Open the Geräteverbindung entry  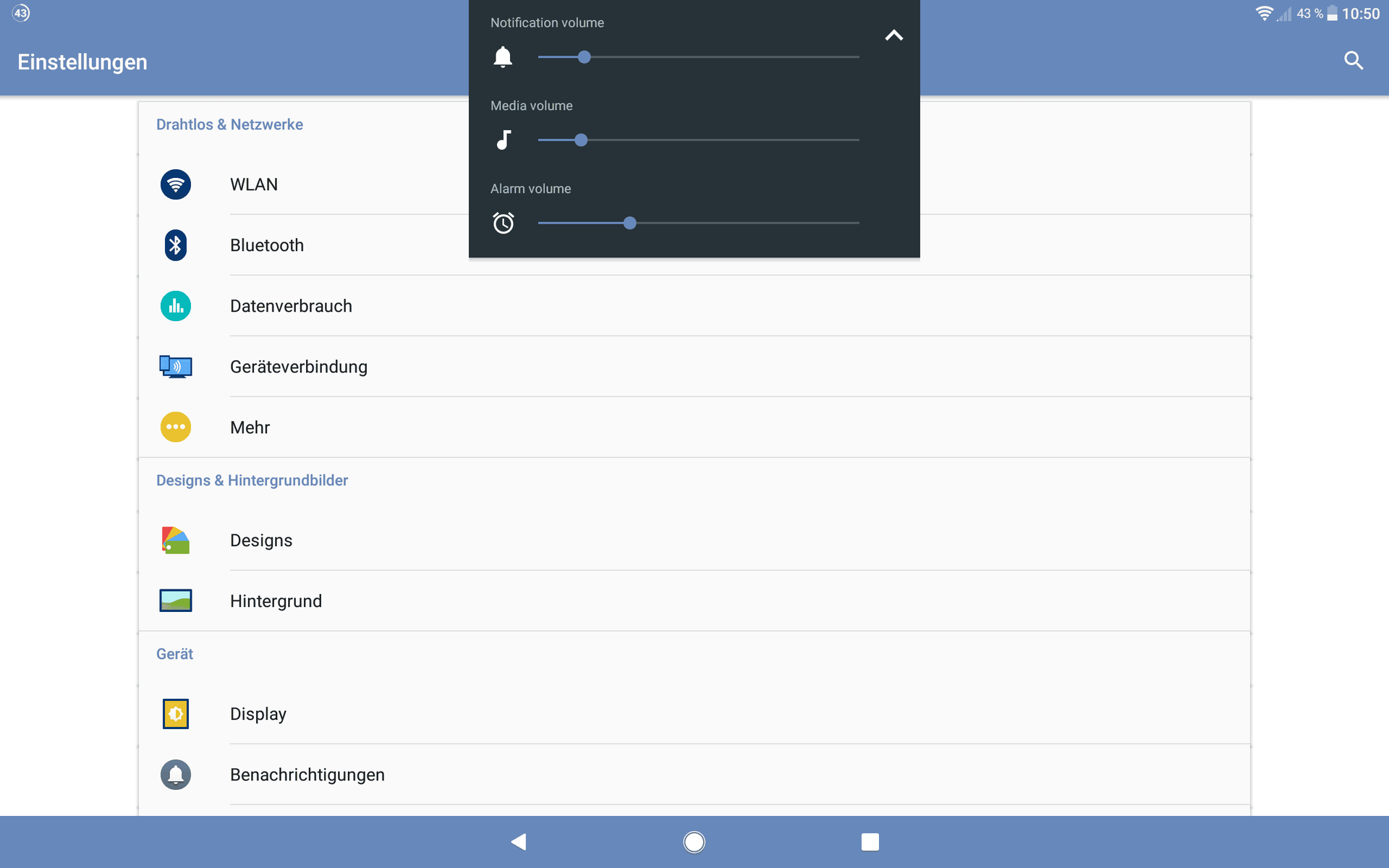coord(694,367)
